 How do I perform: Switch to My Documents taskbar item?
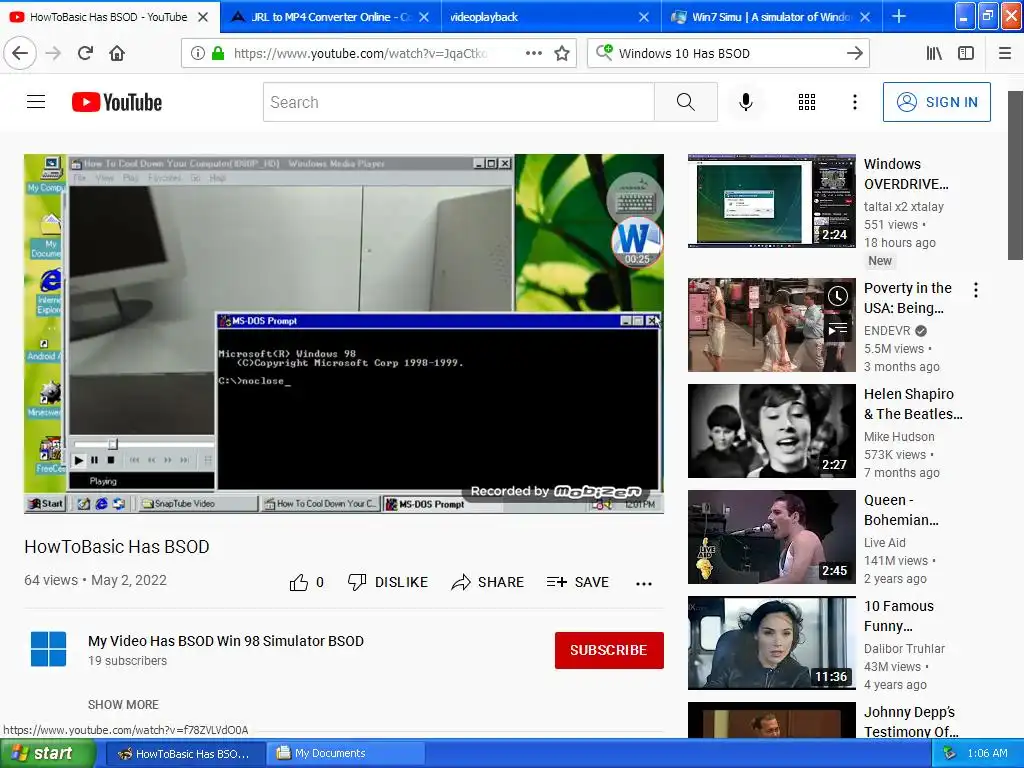[x=346, y=753]
